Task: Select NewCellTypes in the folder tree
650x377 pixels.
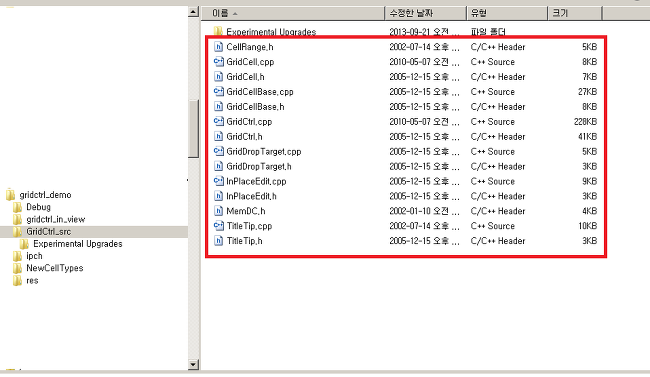Action: click(55, 268)
